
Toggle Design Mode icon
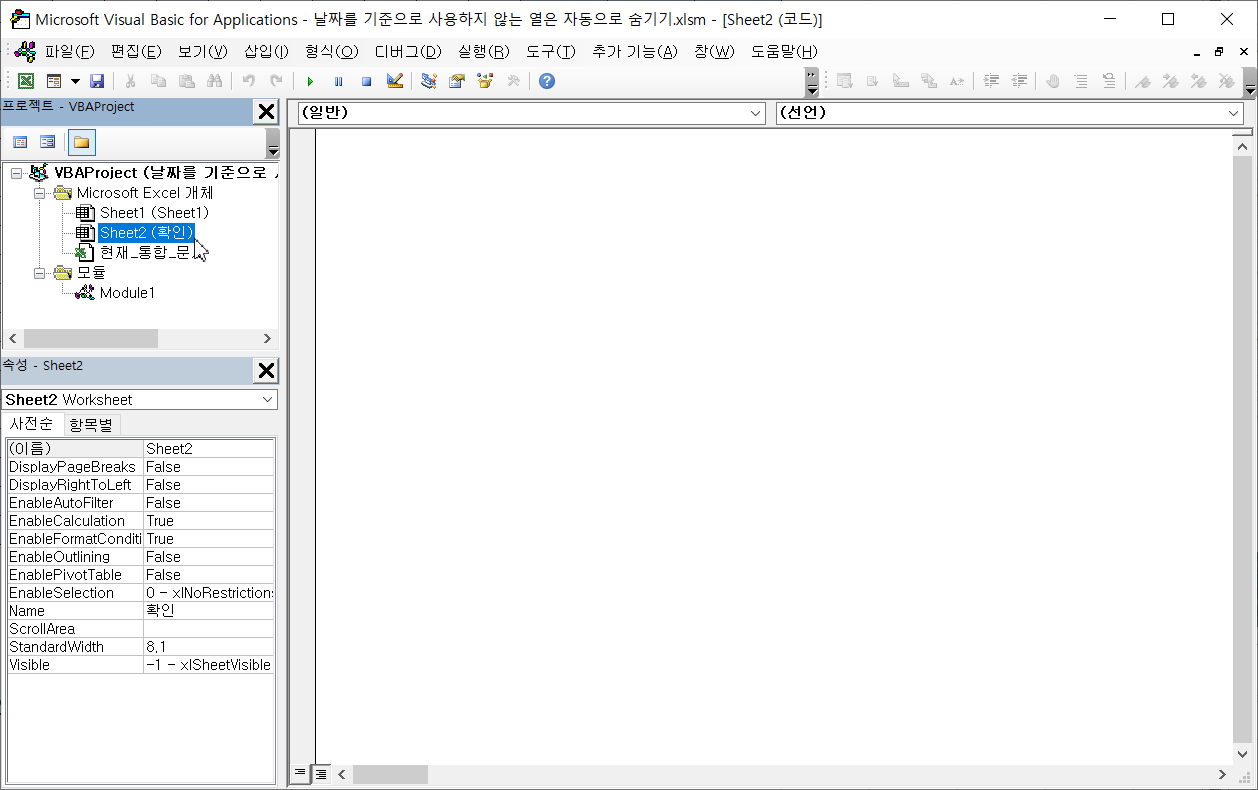point(394,81)
